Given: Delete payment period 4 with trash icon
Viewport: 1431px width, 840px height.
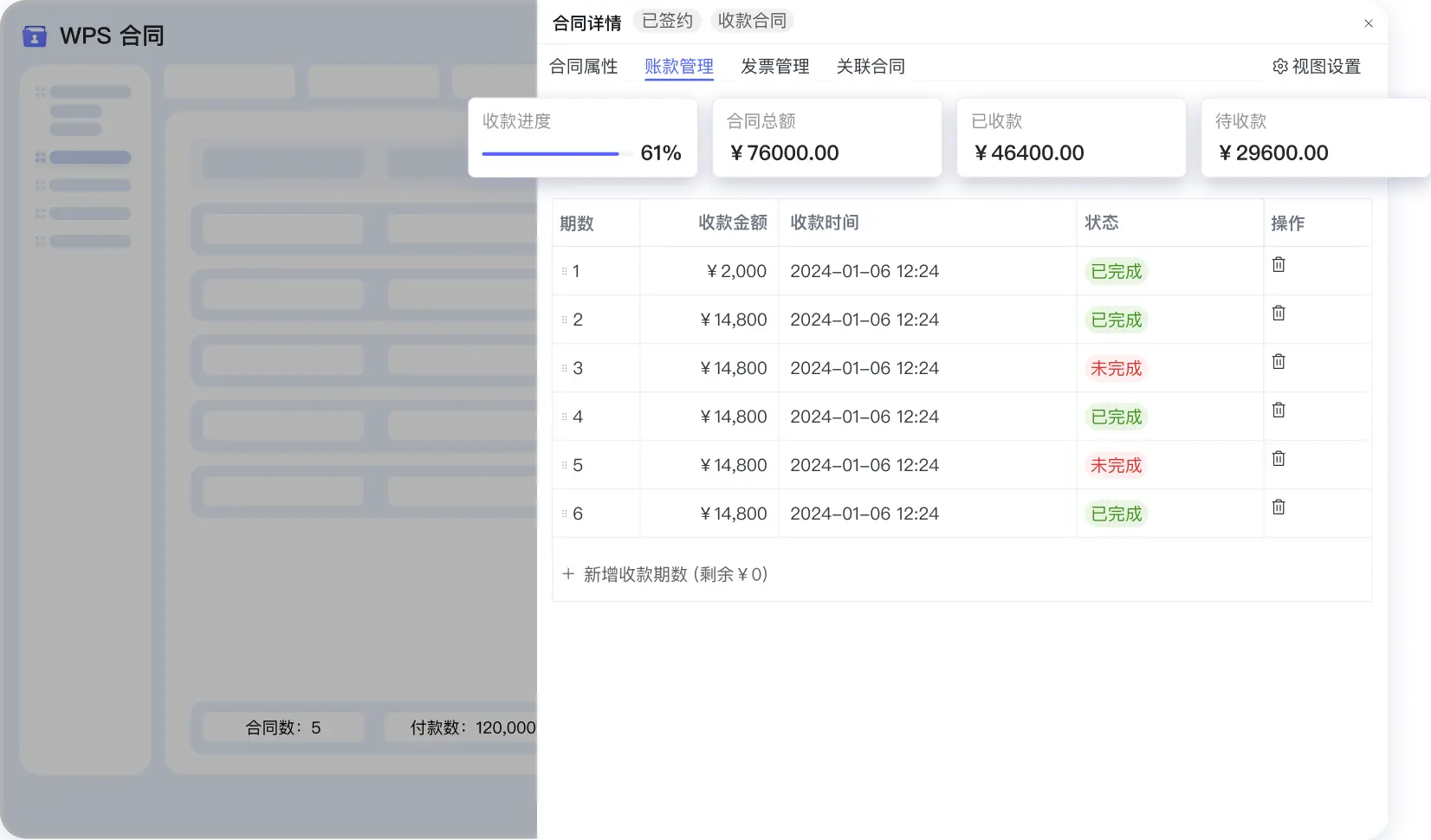Looking at the screenshot, I should coord(1279,410).
